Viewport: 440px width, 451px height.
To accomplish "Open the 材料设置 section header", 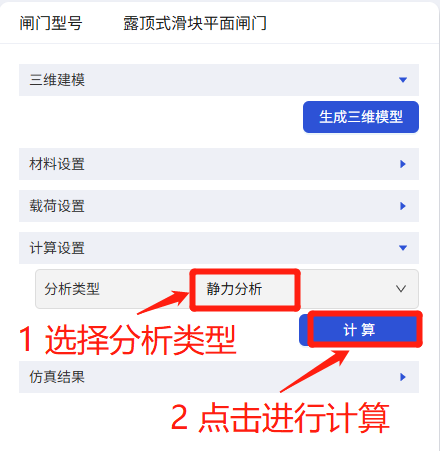I will pos(219,164).
